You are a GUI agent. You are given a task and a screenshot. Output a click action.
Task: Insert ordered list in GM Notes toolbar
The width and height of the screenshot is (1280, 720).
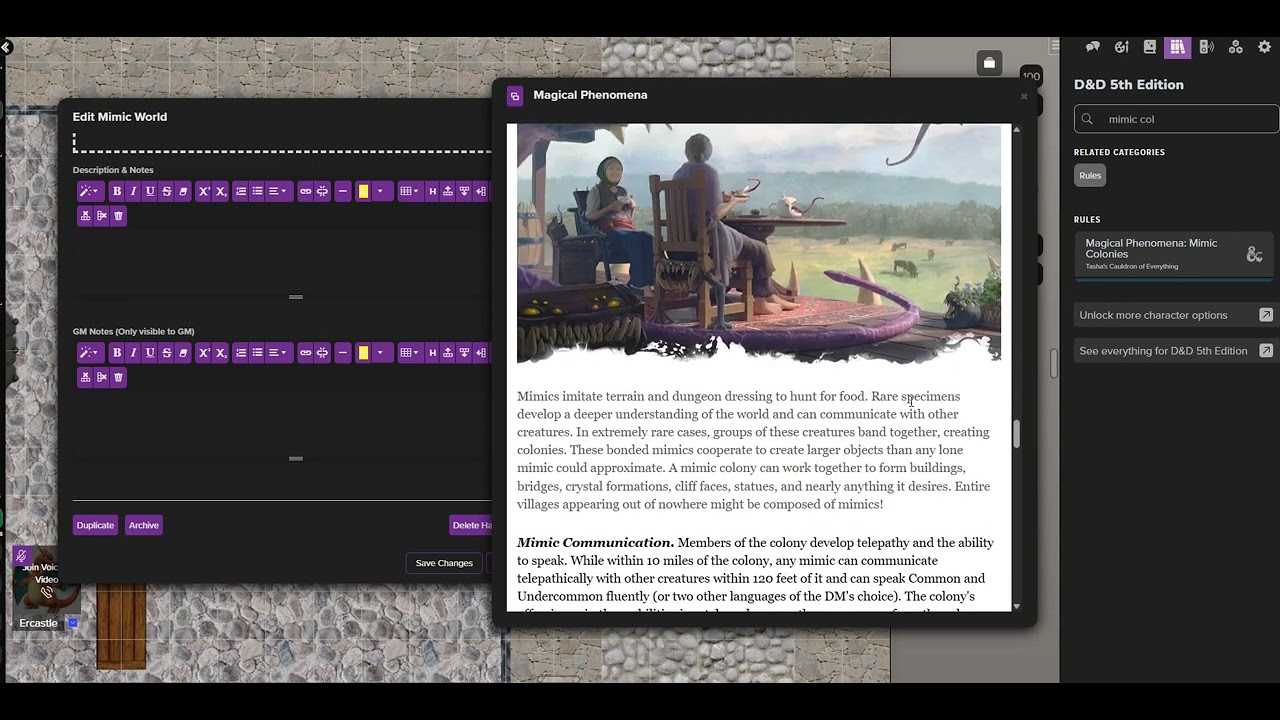(240, 353)
